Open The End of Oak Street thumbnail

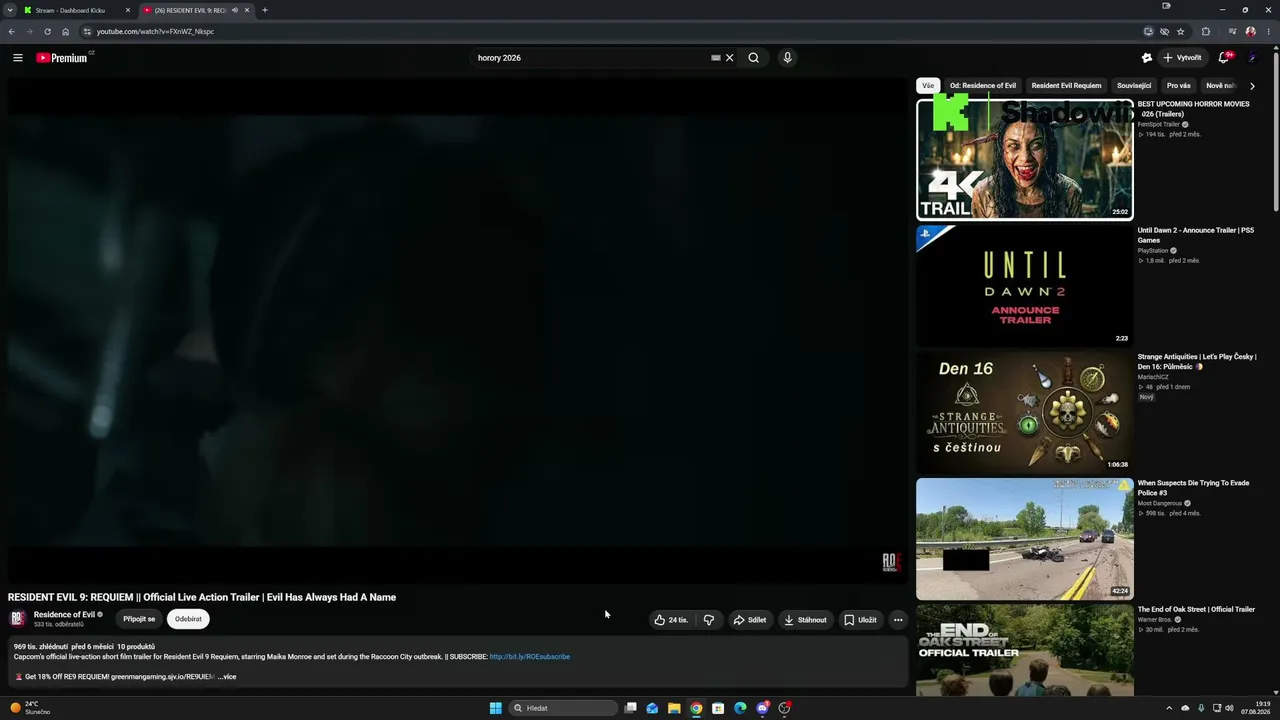[x=1025, y=650]
